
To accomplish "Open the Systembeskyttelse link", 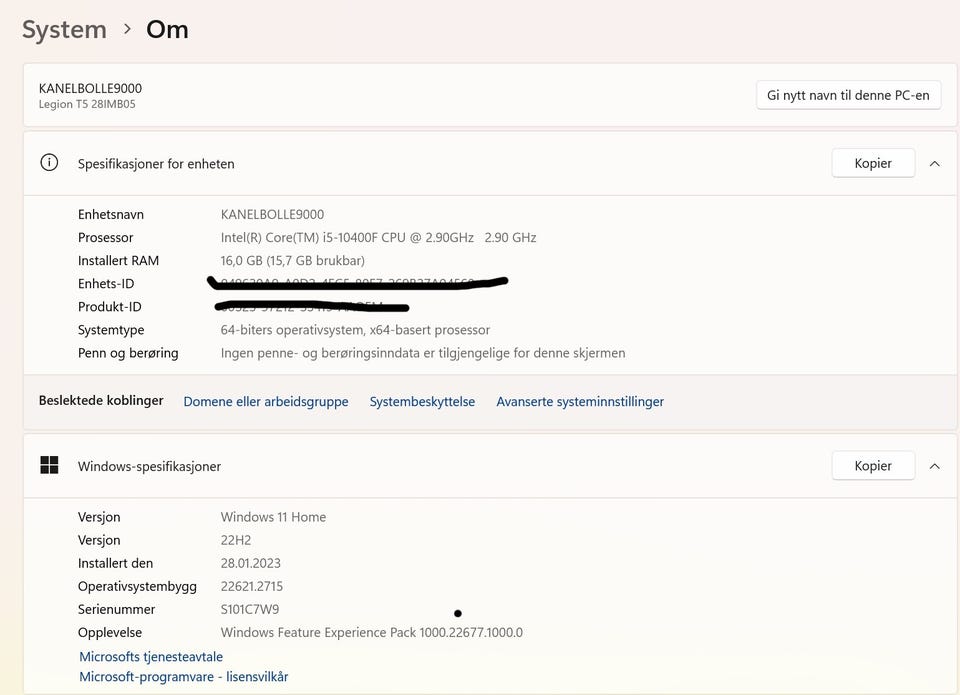I will coord(422,402).
